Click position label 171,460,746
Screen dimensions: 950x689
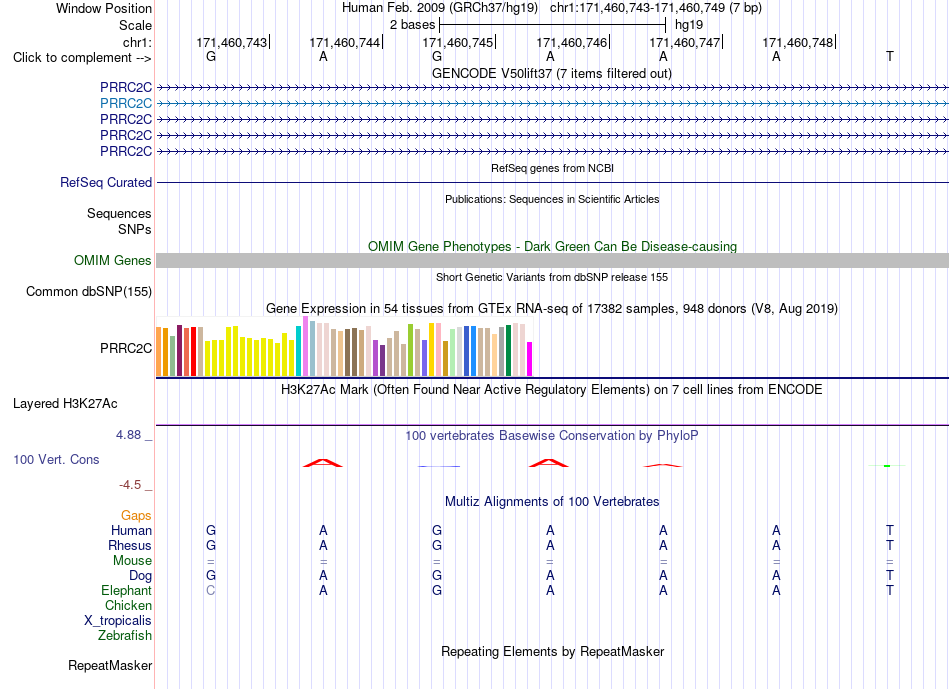pos(571,42)
